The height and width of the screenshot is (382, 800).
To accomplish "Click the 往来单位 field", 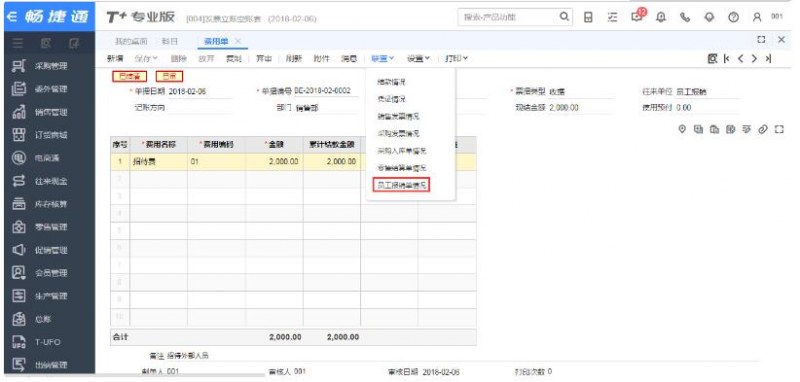I will (x=707, y=92).
